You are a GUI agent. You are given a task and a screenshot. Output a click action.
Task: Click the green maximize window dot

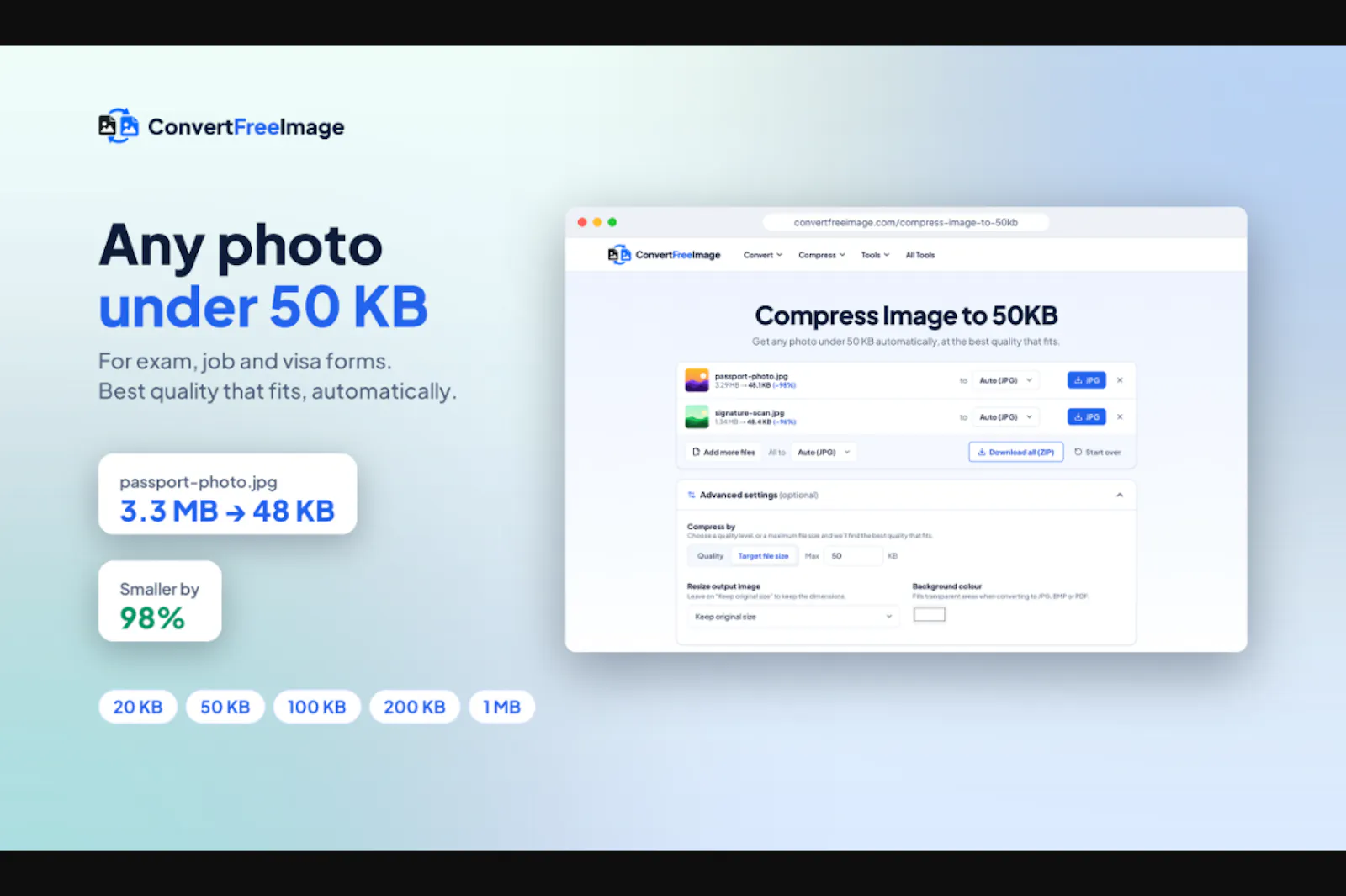(x=612, y=222)
